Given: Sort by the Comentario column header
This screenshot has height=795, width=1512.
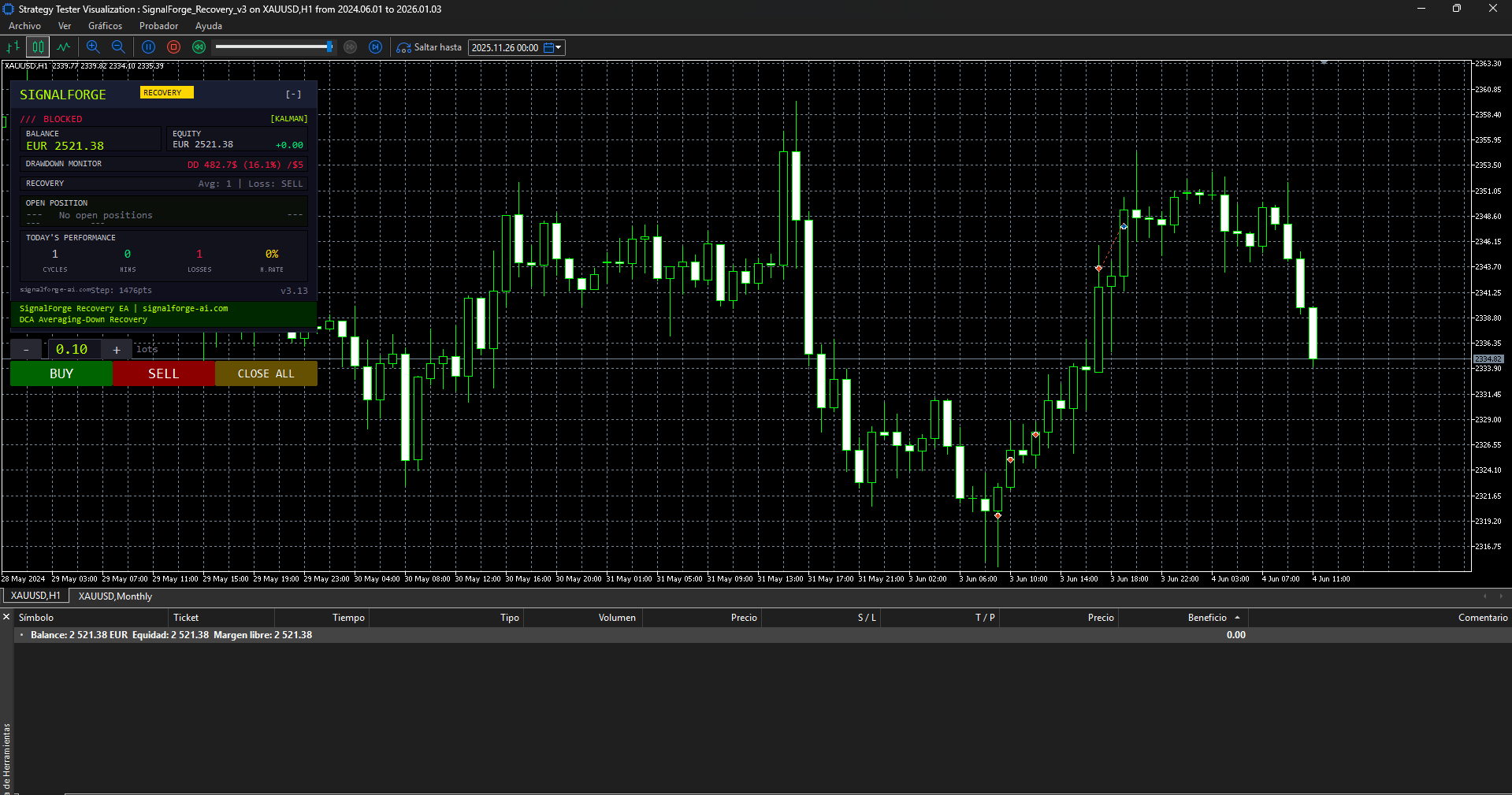Looking at the screenshot, I should coord(1380,618).
